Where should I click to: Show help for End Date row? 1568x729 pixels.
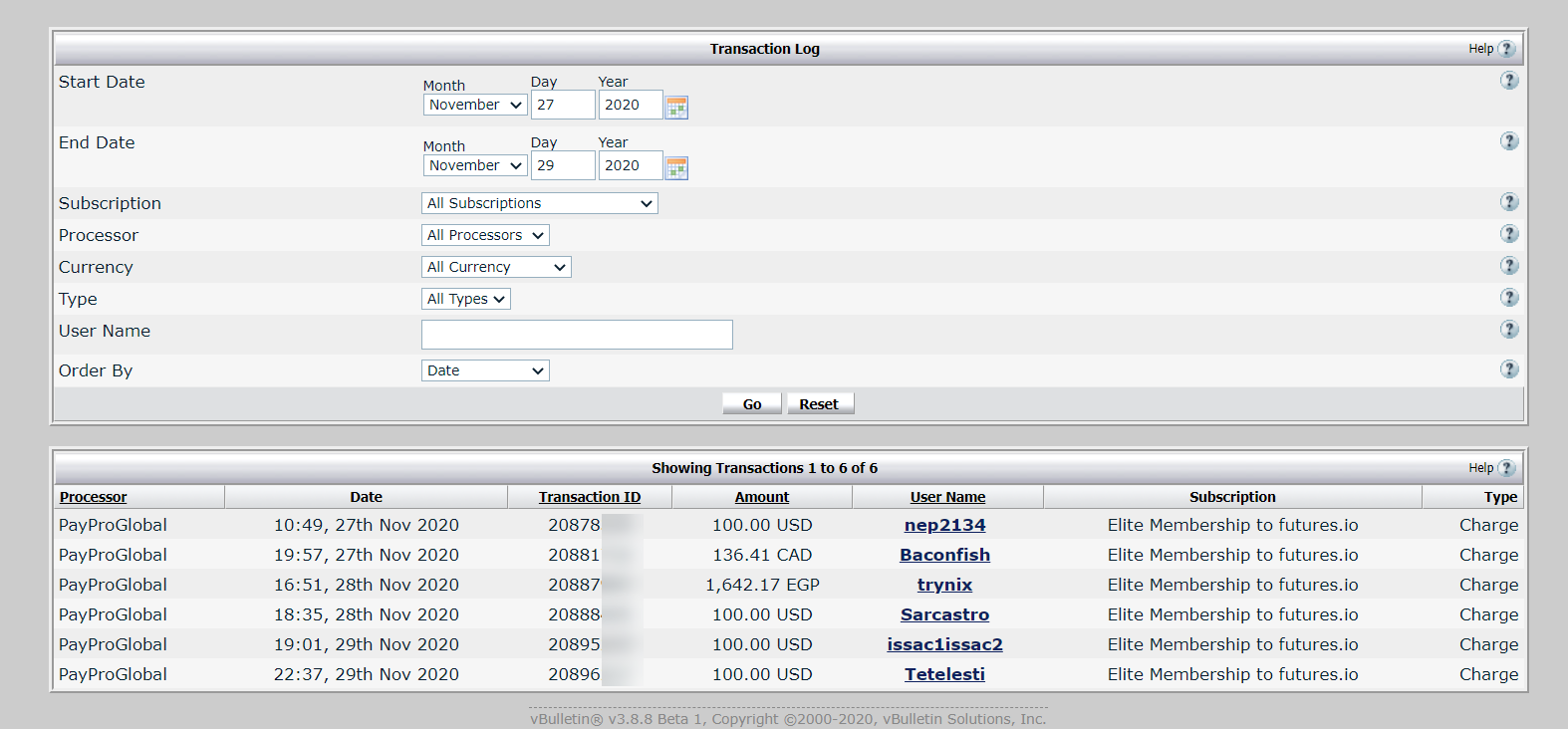1509,141
